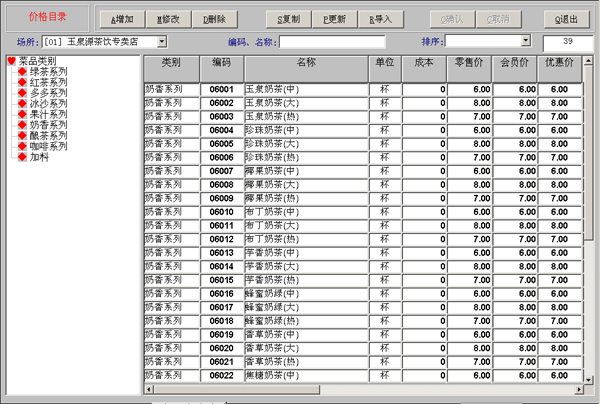Click the 名称 column header
Image resolution: width=600 pixels, height=404 pixels.
click(306, 69)
